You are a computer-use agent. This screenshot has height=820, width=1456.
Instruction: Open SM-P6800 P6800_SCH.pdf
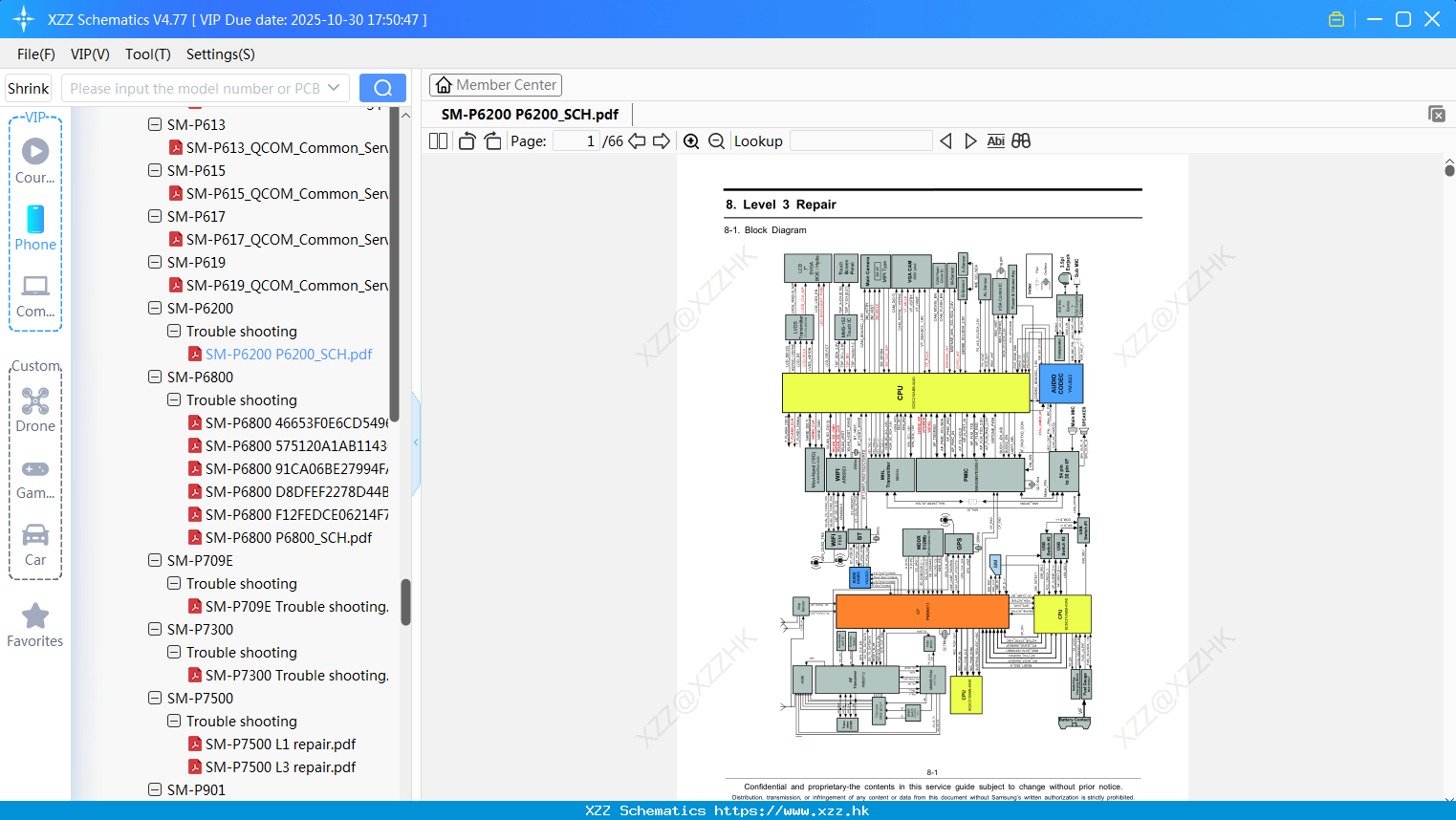[280, 537]
